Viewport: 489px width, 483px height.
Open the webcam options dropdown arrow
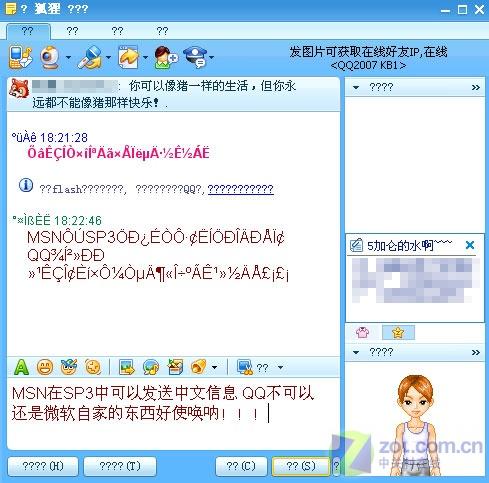[68, 58]
